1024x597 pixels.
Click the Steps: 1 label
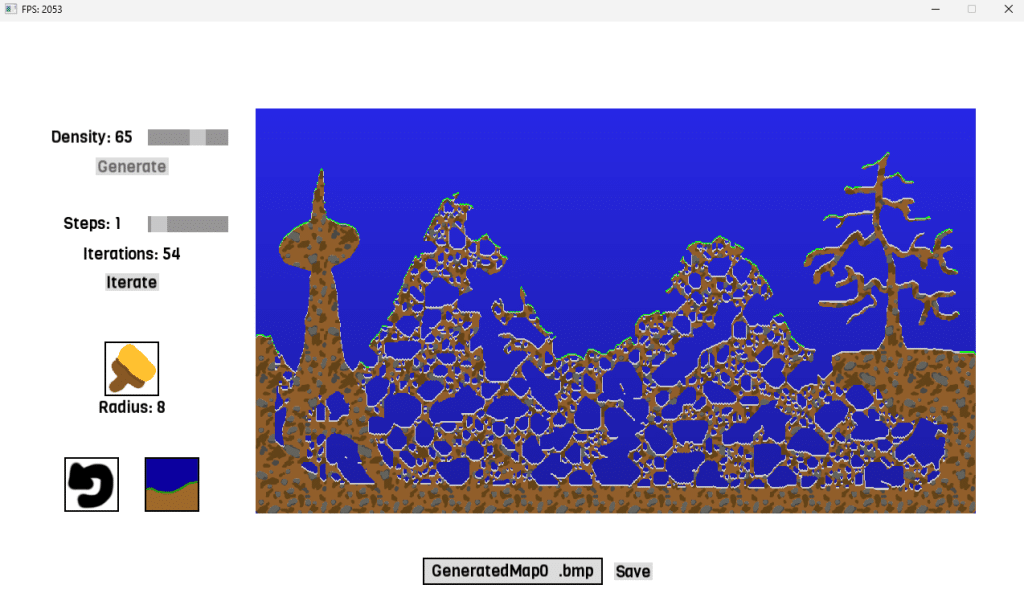click(92, 224)
